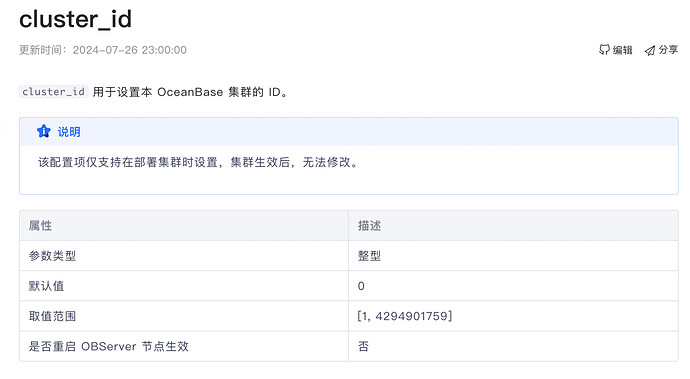Click the 取值范围 row label

click(52, 316)
